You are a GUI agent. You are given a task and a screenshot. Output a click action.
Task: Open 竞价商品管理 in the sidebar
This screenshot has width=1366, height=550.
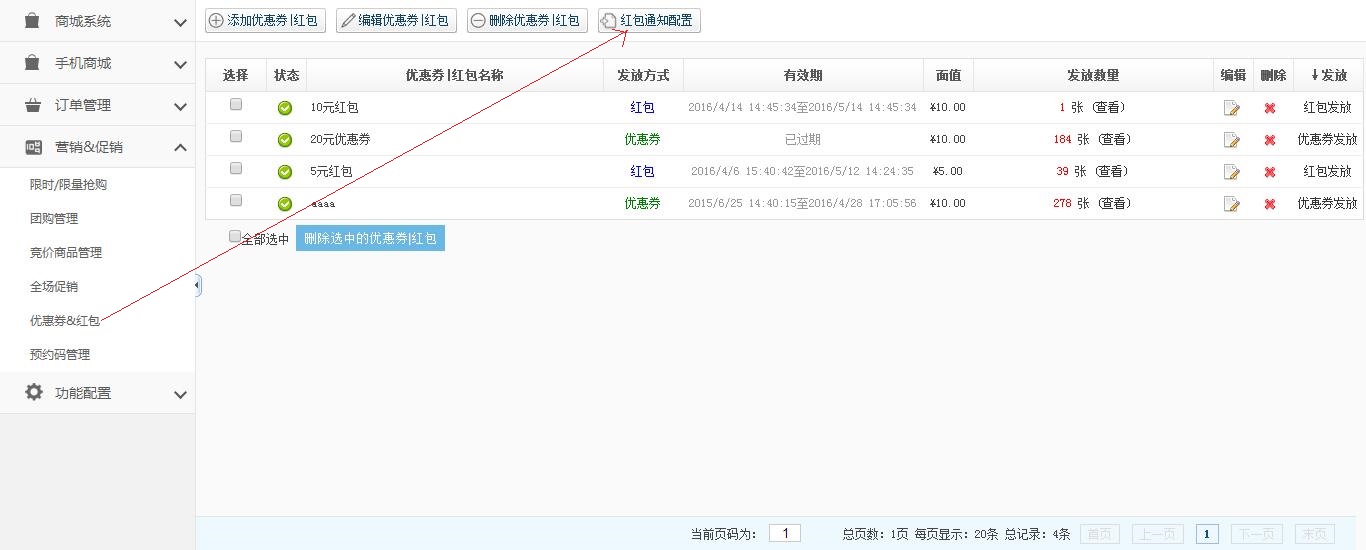coord(66,253)
